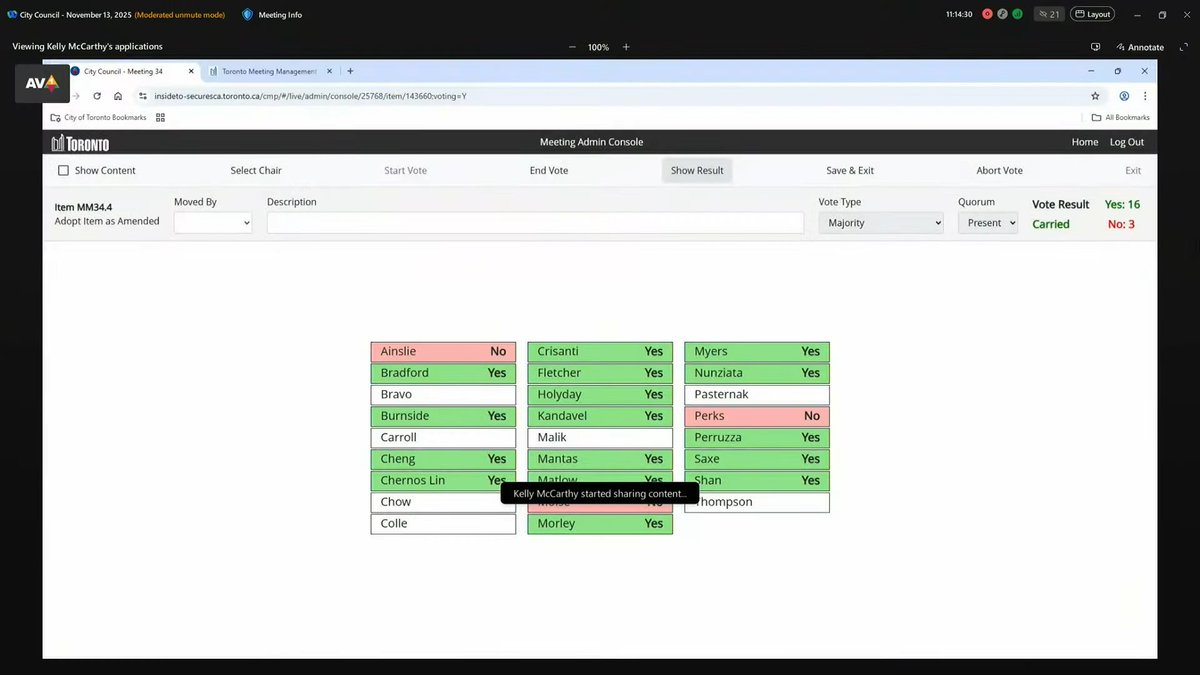Open the Moved By dropdown

(213, 223)
